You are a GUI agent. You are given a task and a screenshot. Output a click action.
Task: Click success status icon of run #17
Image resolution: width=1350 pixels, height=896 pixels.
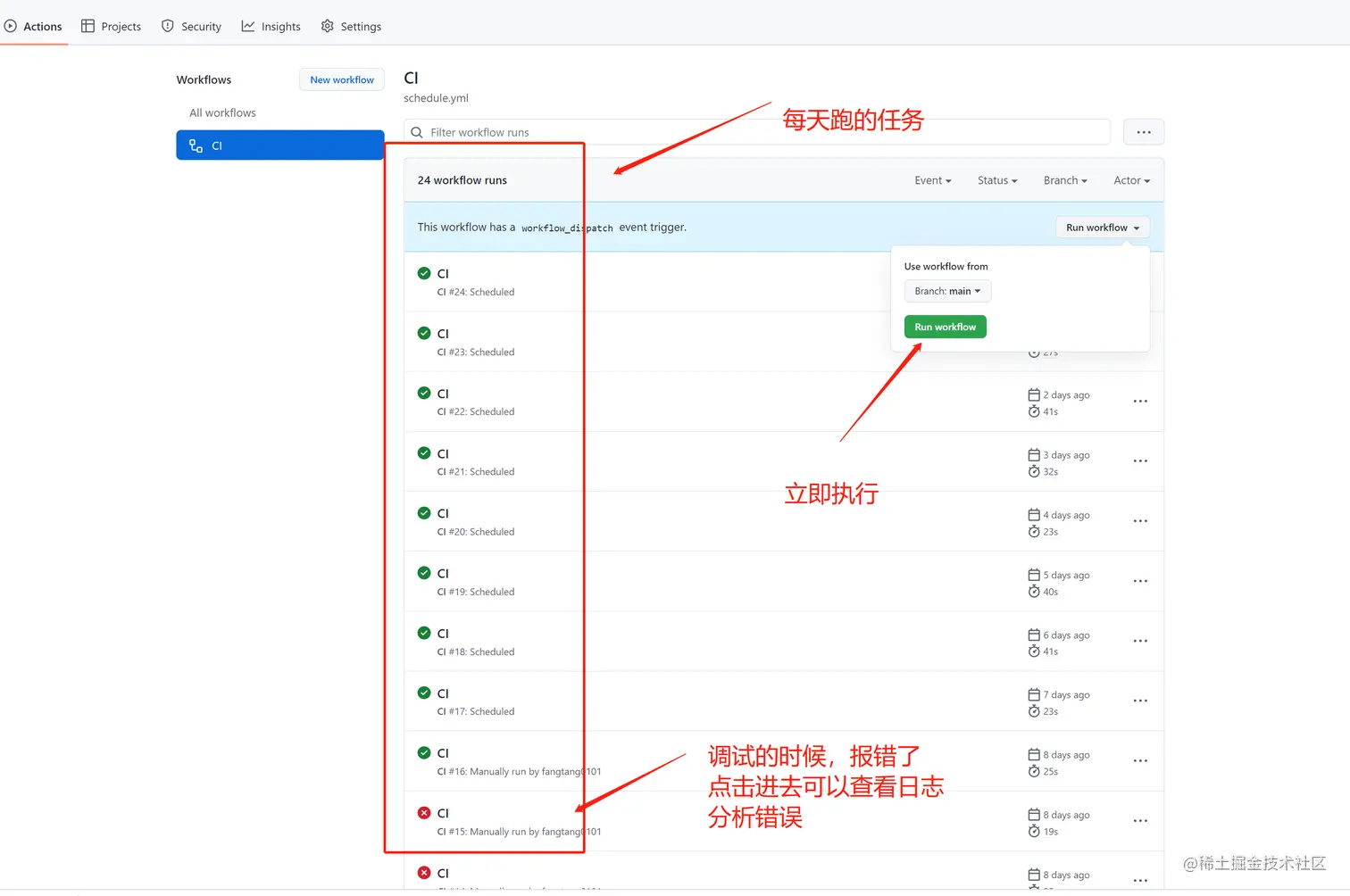point(424,693)
